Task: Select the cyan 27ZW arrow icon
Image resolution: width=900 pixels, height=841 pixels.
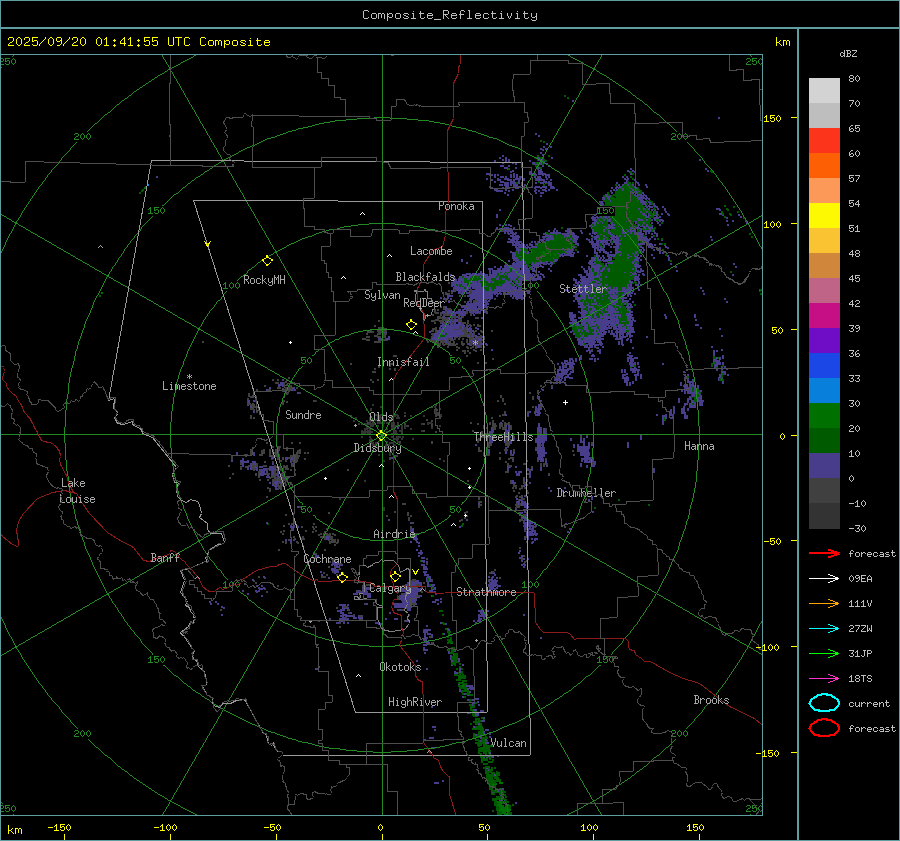Action: 824,628
